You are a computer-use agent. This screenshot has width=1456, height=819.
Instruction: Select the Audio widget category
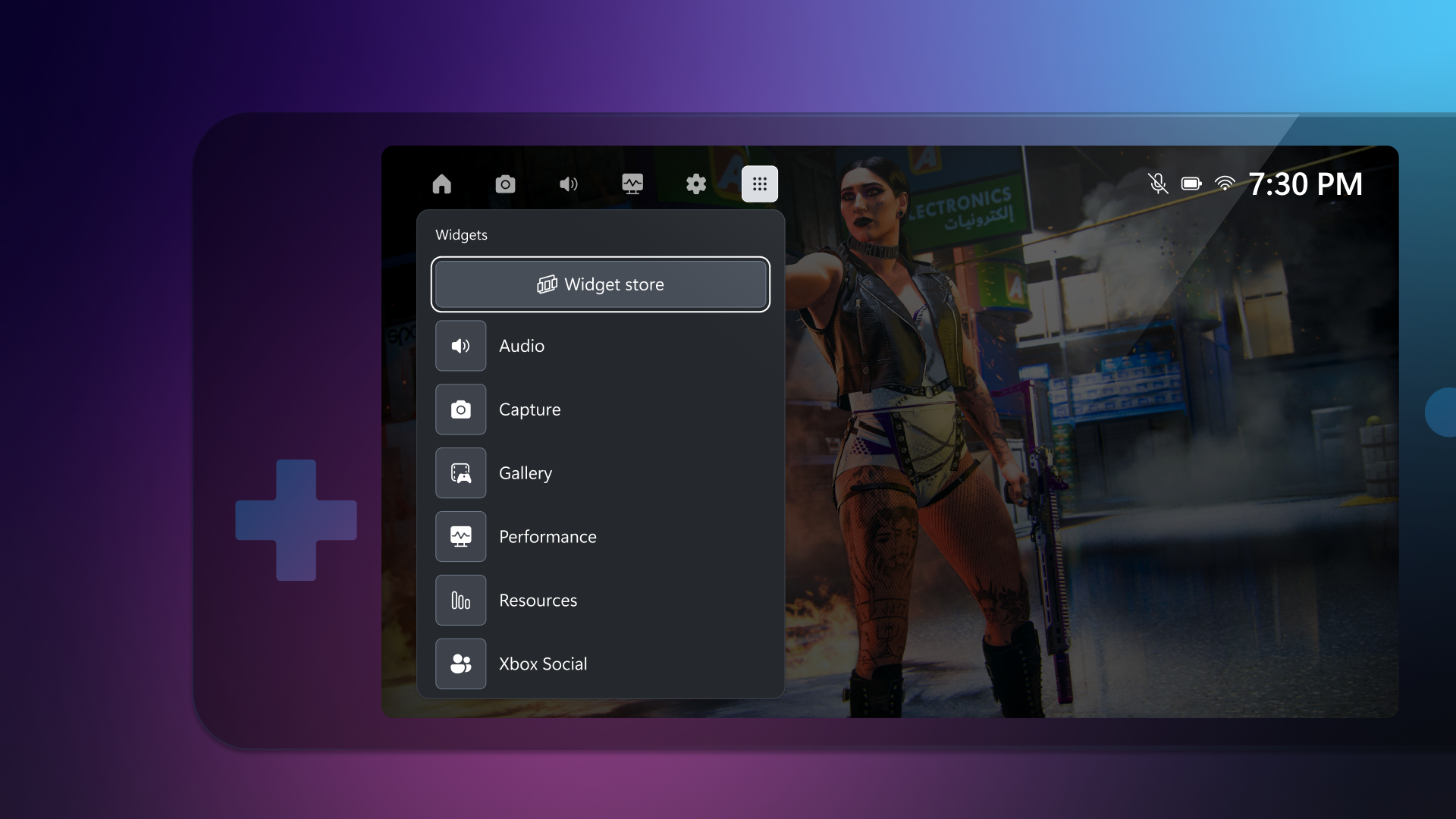[600, 346]
